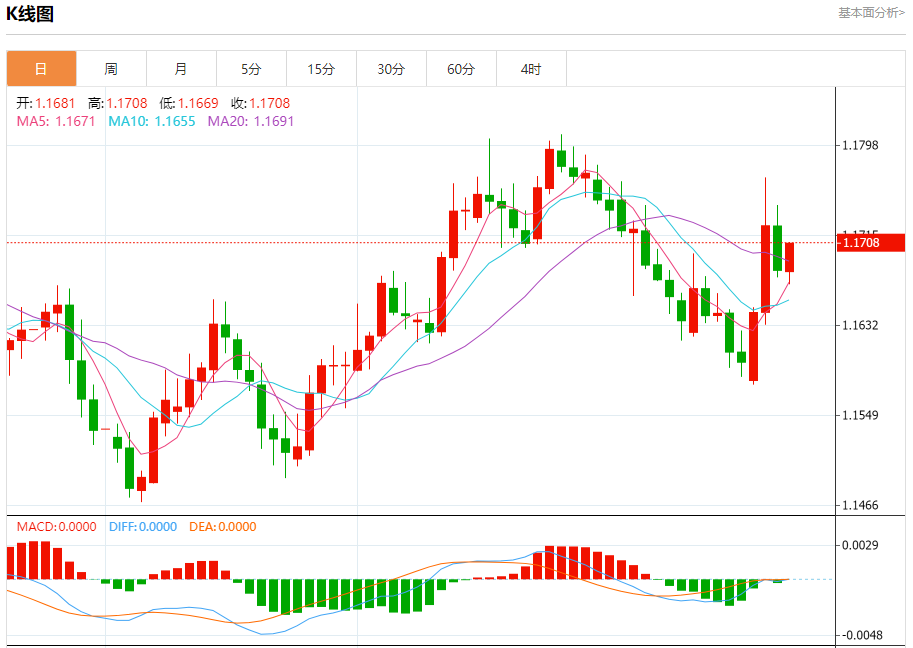913x648 pixels.
Task: Click the 1.1798 price axis label
Action: pos(859,146)
